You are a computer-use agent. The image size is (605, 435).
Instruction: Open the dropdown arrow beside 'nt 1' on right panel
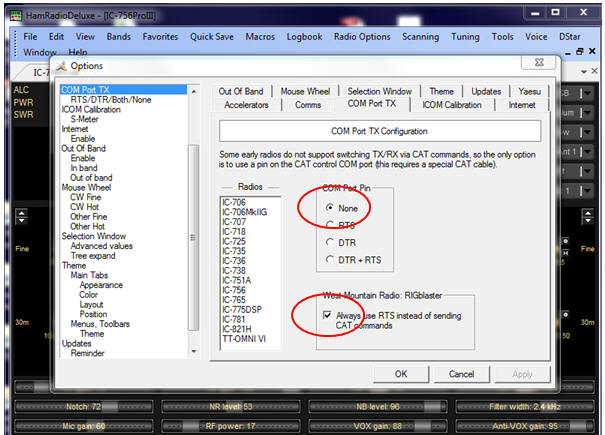[x=586, y=152]
